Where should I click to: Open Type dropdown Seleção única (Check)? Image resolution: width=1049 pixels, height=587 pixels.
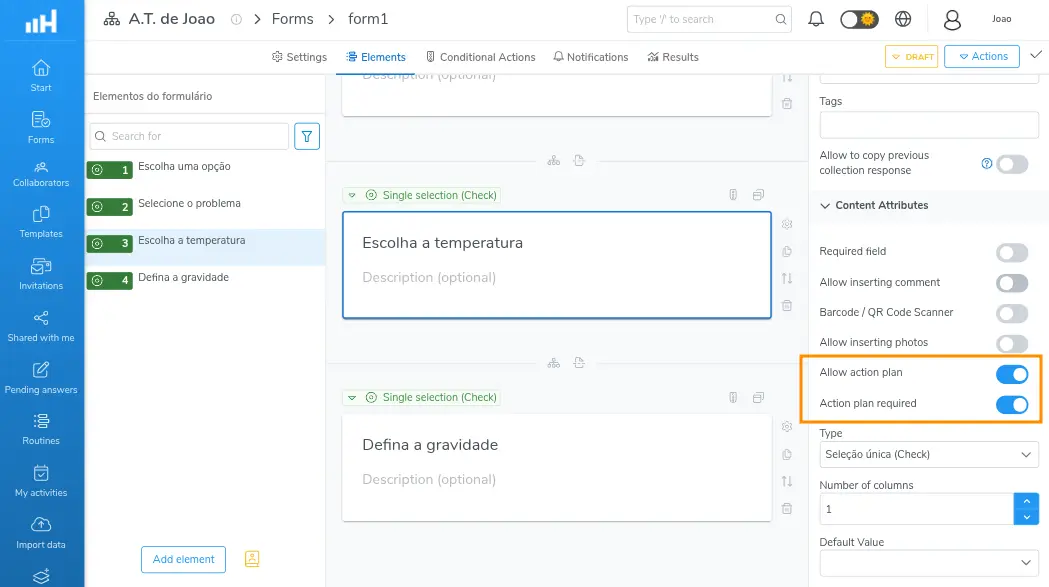coord(929,454)
